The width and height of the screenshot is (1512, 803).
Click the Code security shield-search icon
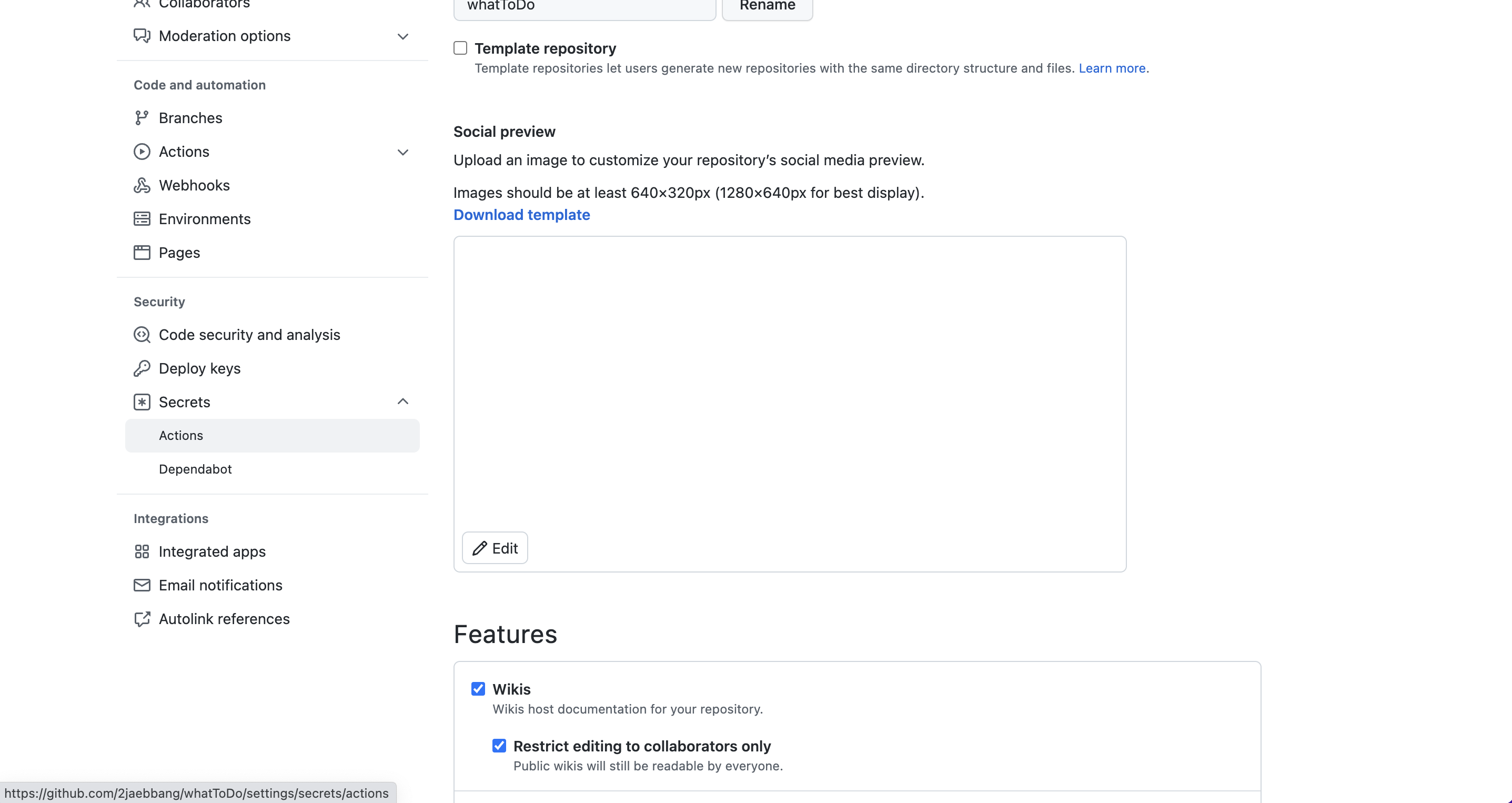click(142, 335)
